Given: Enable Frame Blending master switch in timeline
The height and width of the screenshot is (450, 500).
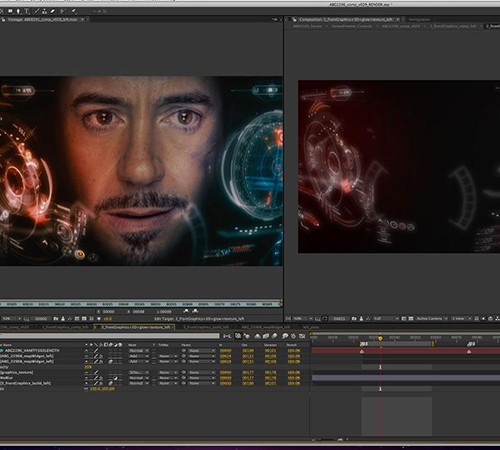Looking at the screenshot, I should pos(266,336).
